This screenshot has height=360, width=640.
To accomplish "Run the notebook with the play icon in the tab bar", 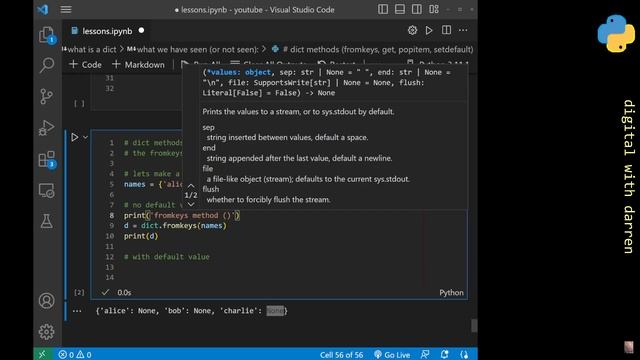I will 429,30.
